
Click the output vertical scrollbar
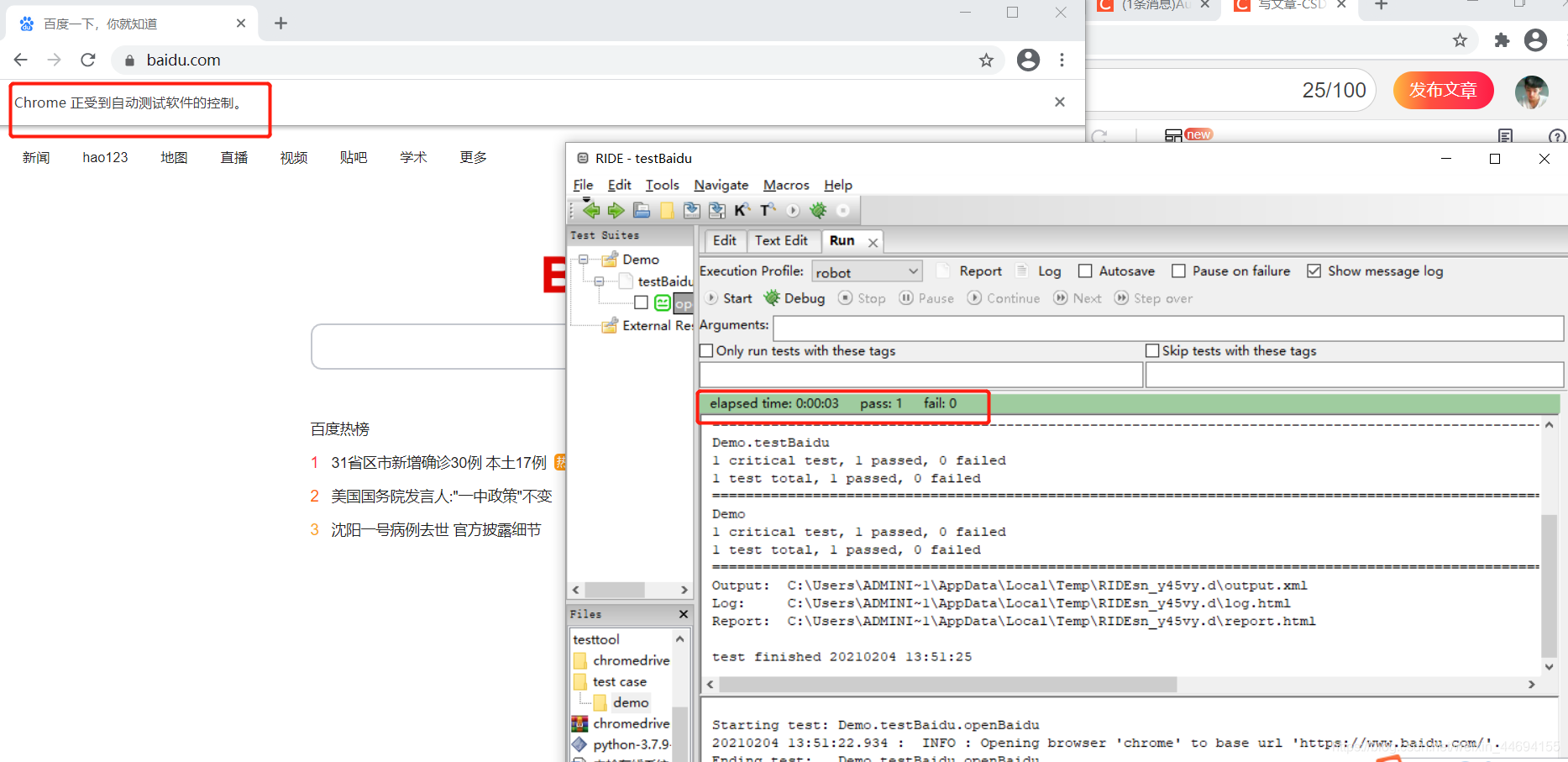(x=1550, y=586)
